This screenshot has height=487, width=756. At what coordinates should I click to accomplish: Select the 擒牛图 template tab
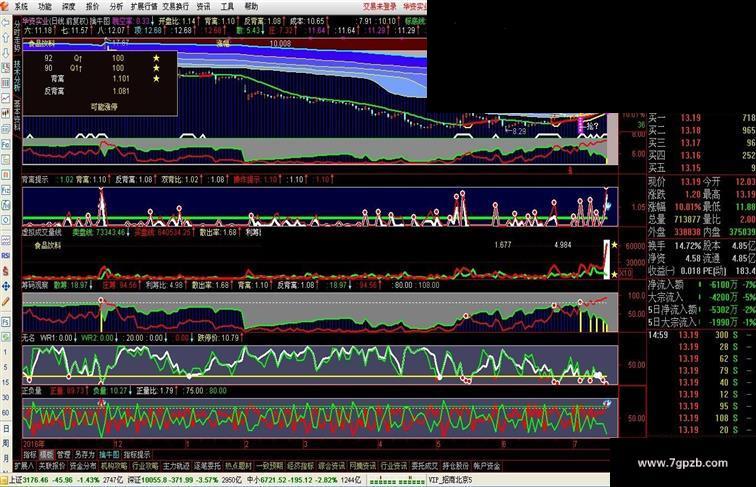(109, 454)
